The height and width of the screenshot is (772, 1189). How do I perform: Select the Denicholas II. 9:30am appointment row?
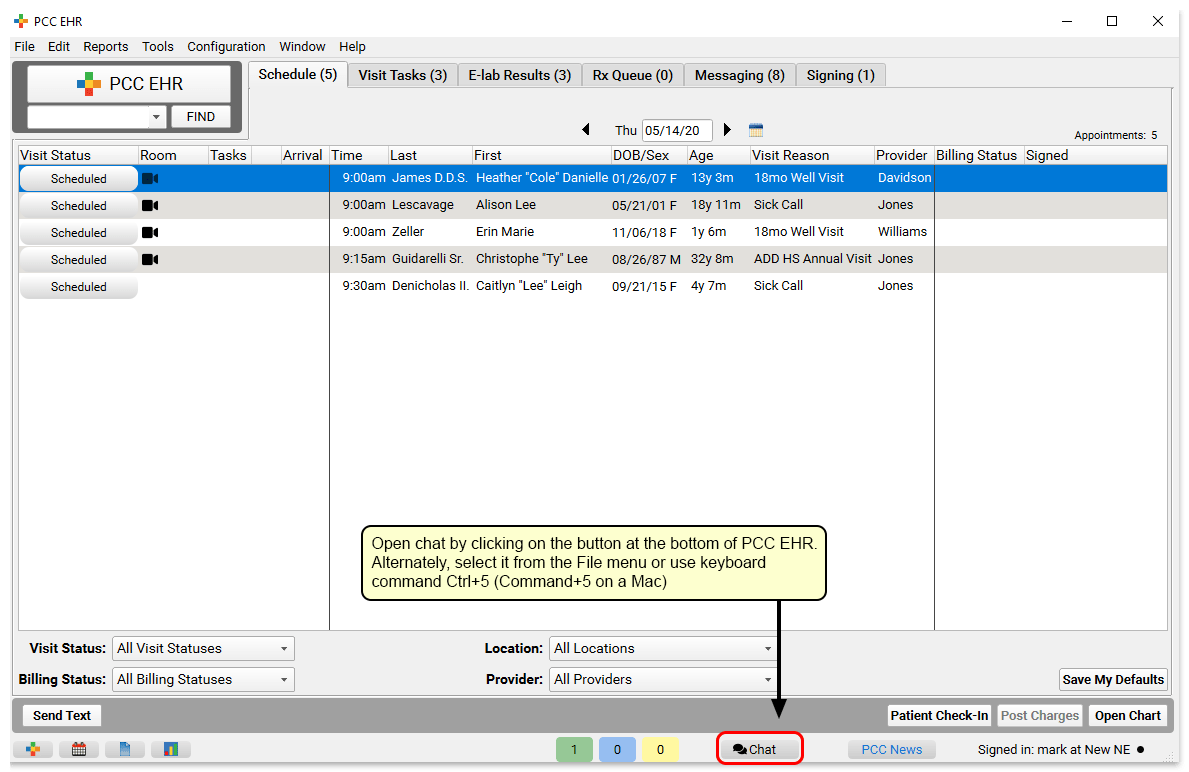click(593, 286)
